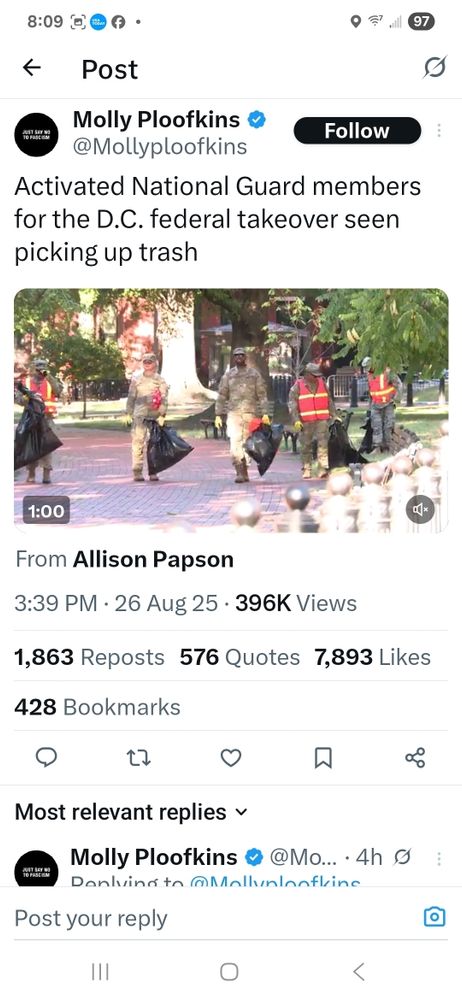462x1000 pixels.
Task: Open Molly Ploofkins profile avatar
Action: pos(36,135)
